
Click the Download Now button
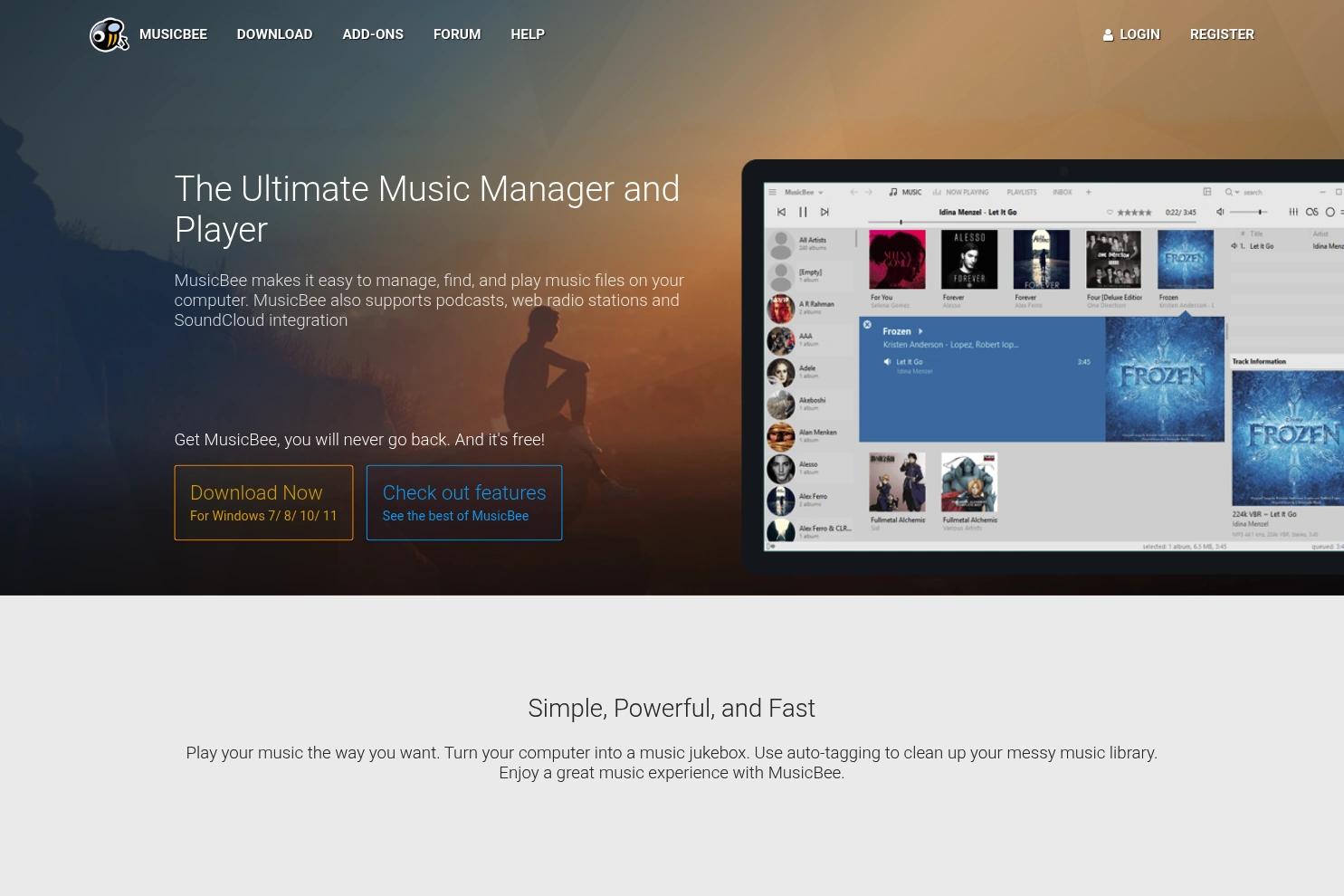263,502
